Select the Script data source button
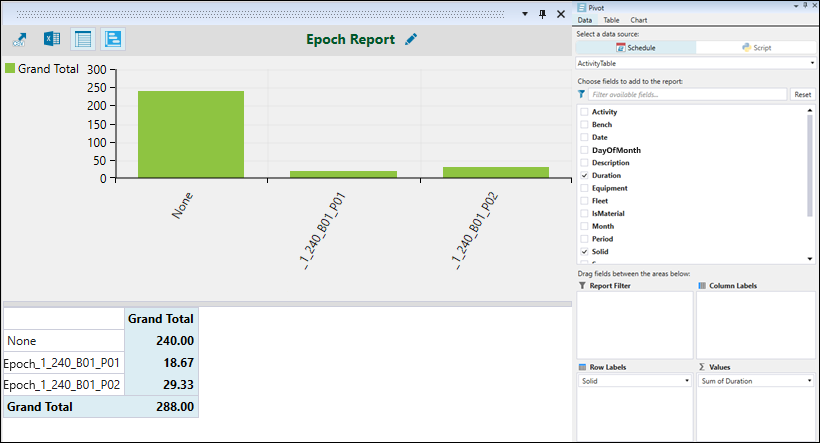Viewport: 820px width, 443px height. [756, 47]
